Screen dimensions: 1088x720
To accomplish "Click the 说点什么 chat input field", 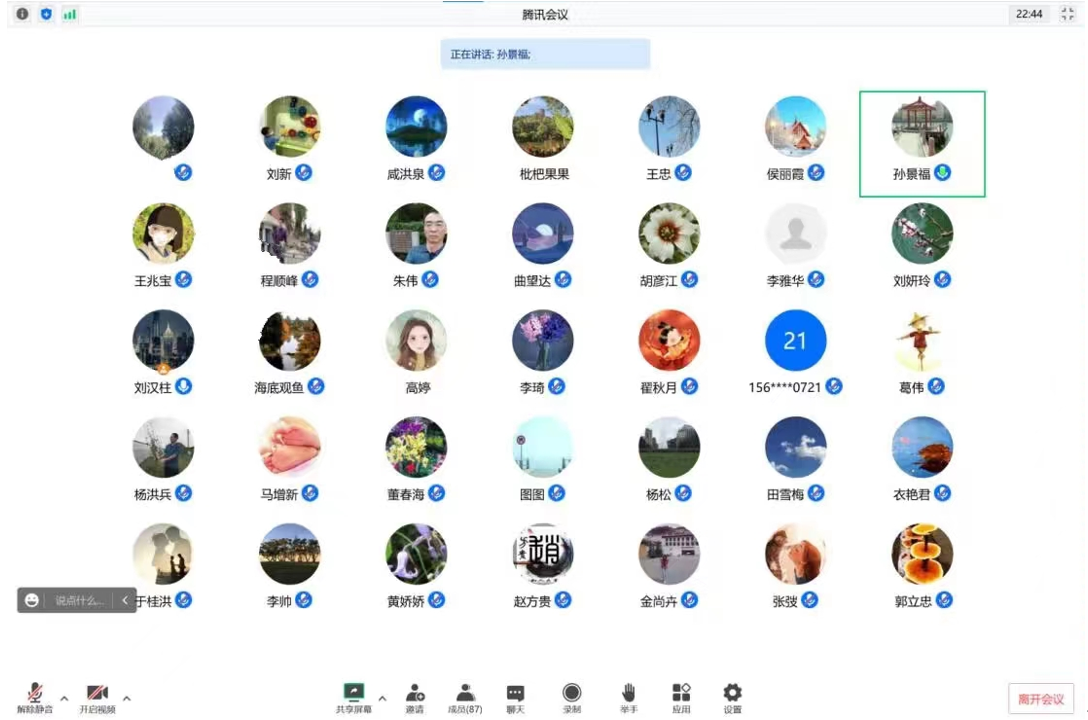I will 80,600.
